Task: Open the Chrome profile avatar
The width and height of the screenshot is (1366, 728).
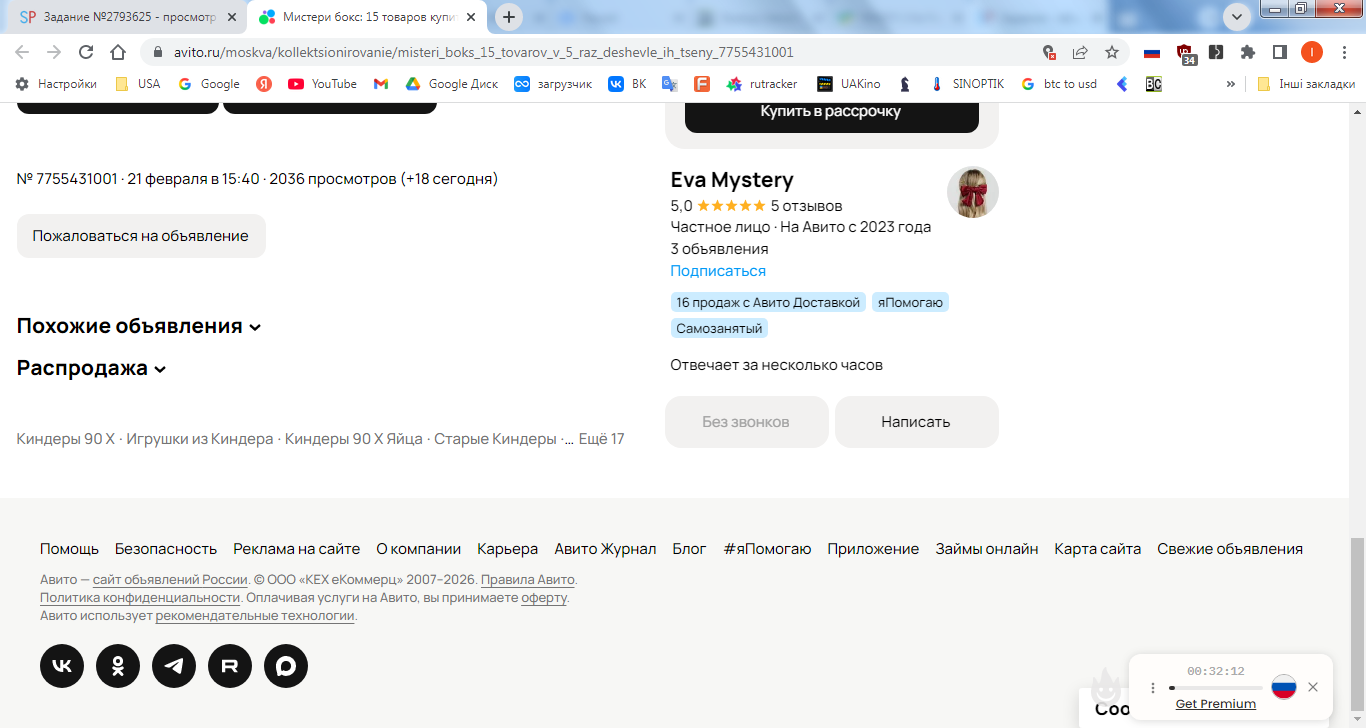Action: point(1312,52)
